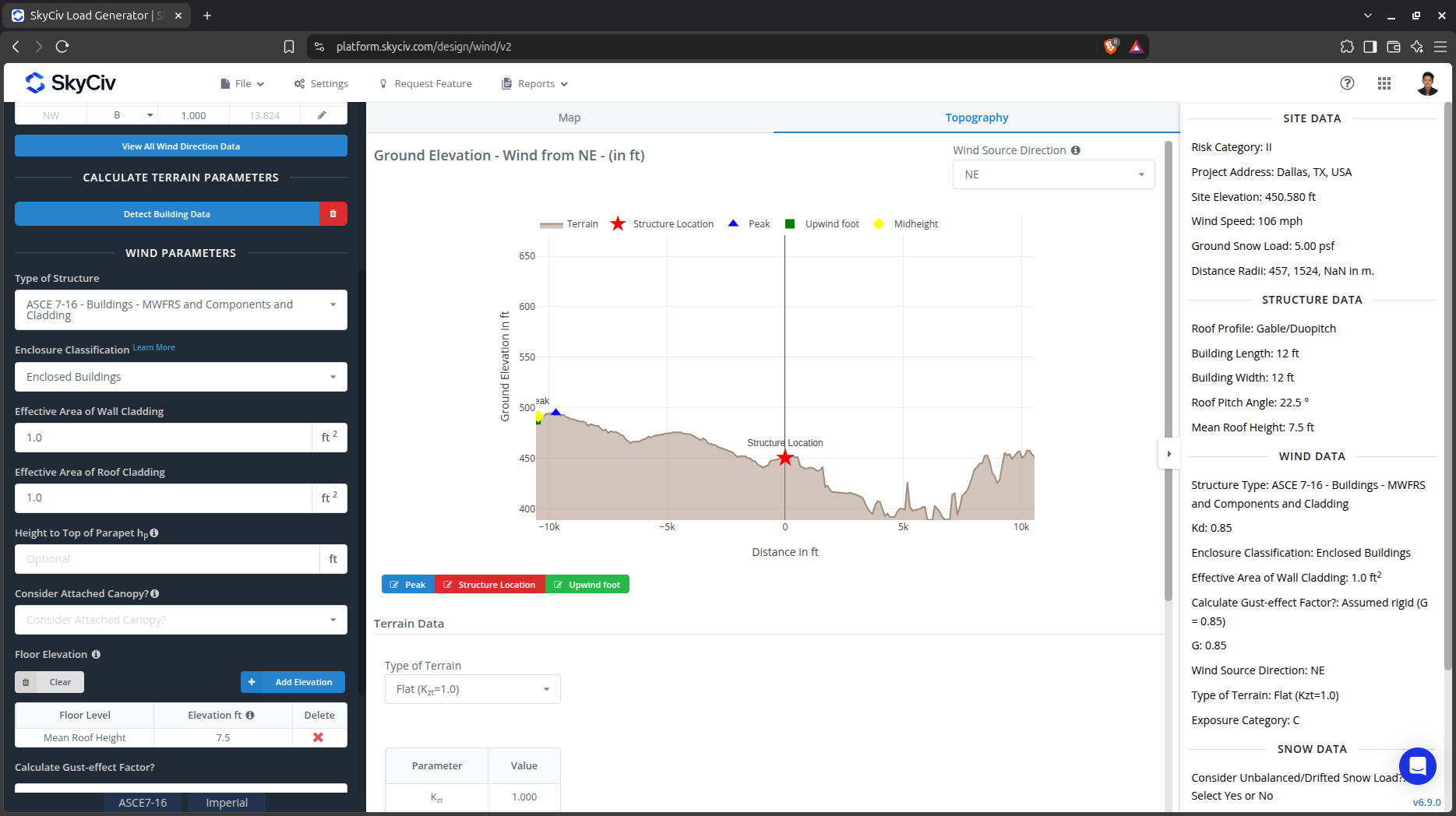Viewport: 1456px width, 816px height.
Task: Click the Wind Source Direction info icon
Action: 1076,150
